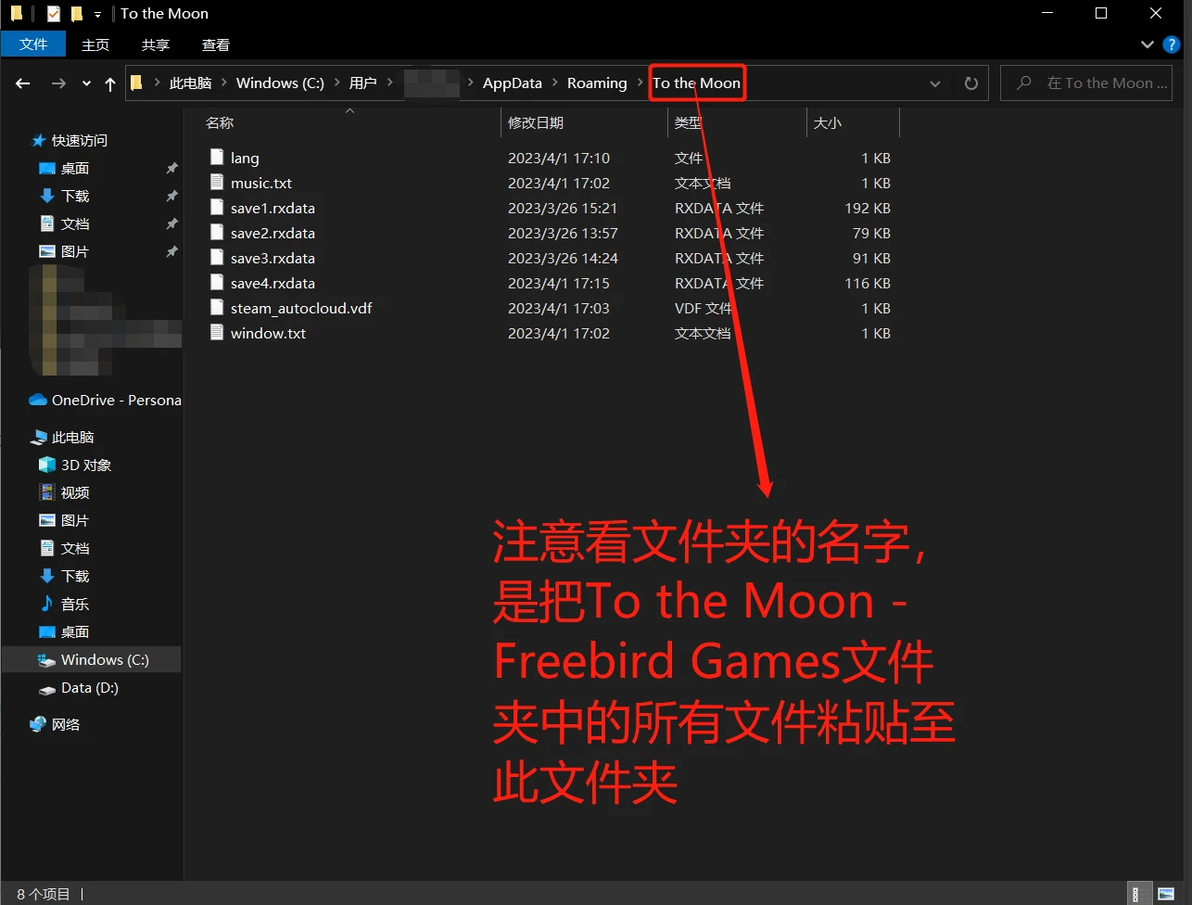Open pinned 桌面 under quick access

pos(74,168)
